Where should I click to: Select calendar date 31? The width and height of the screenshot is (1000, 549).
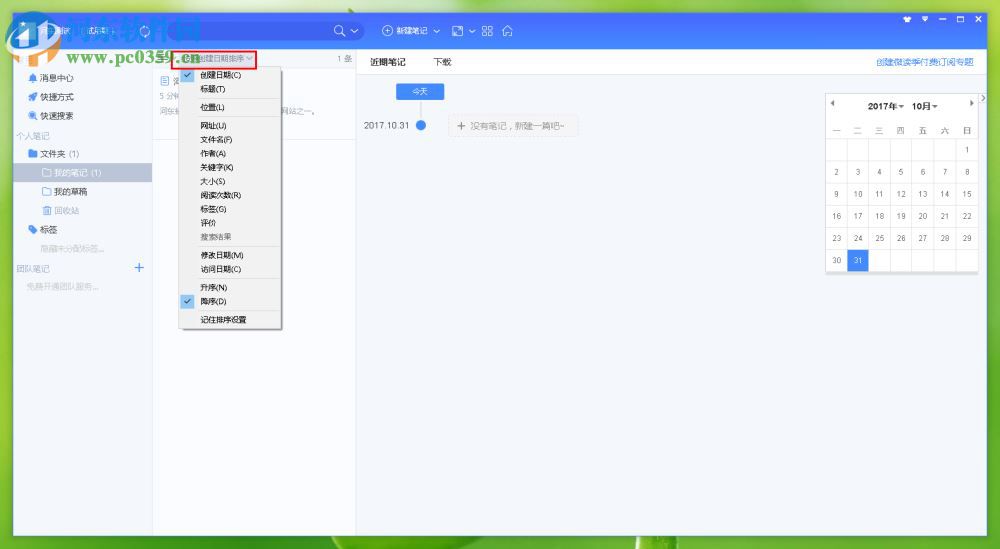(858, 260)
